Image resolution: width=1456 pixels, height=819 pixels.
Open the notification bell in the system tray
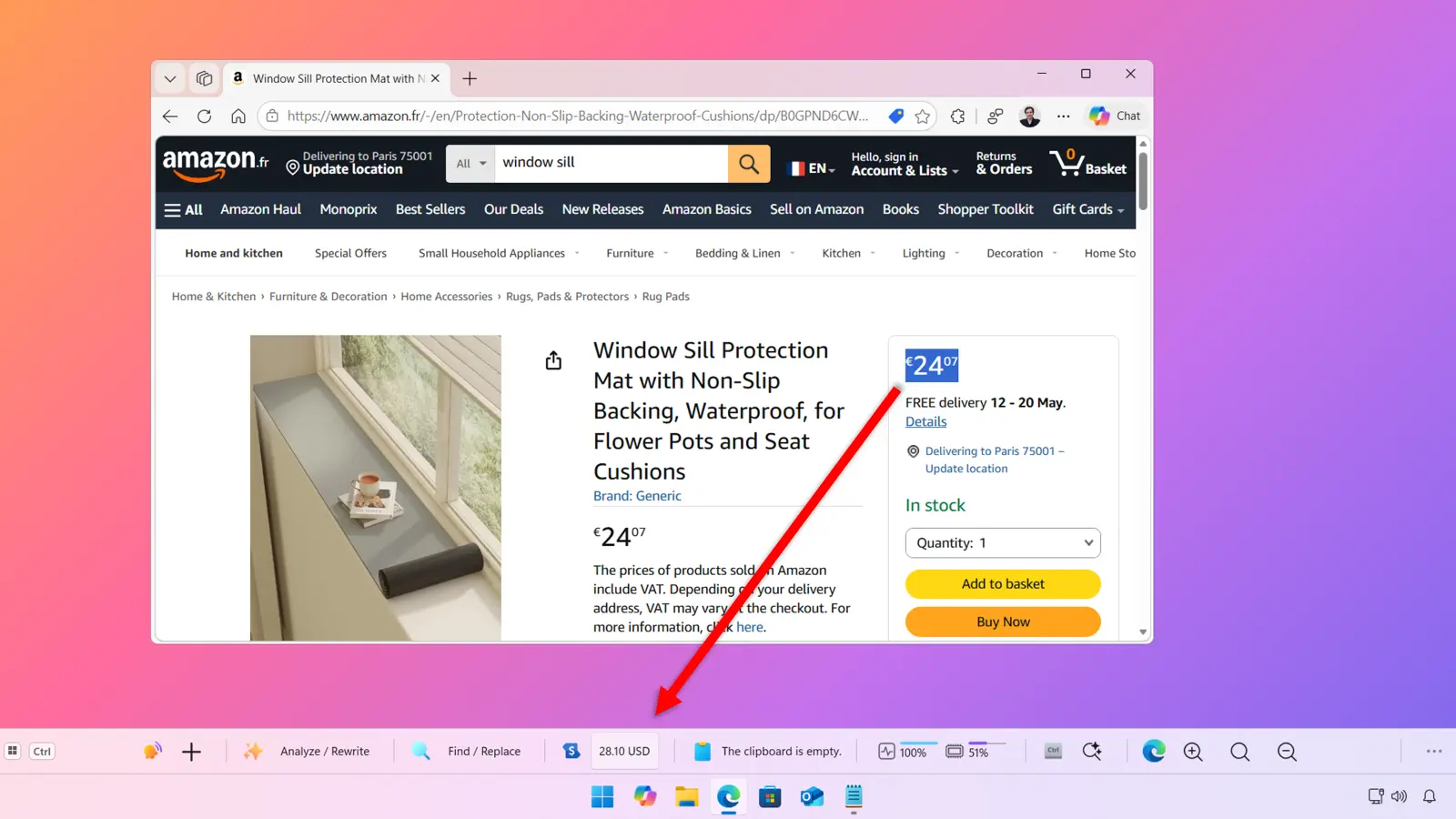coord(1430,797)
